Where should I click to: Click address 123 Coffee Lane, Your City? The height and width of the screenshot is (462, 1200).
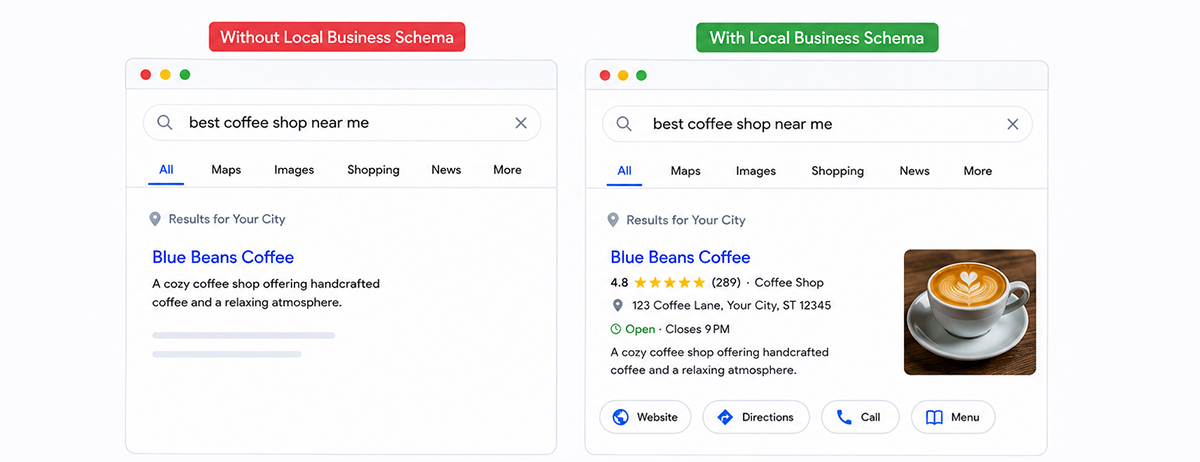(x=731, y=305)
